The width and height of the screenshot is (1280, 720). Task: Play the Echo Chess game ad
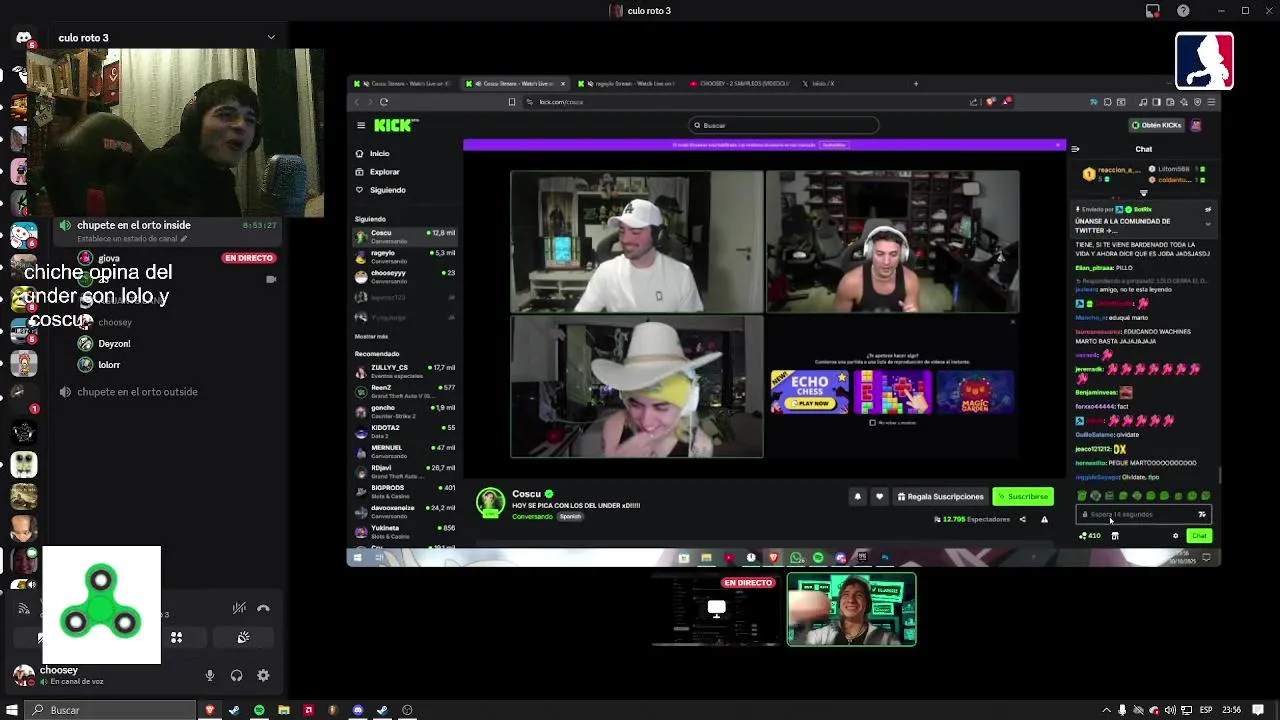pos(810,392)
